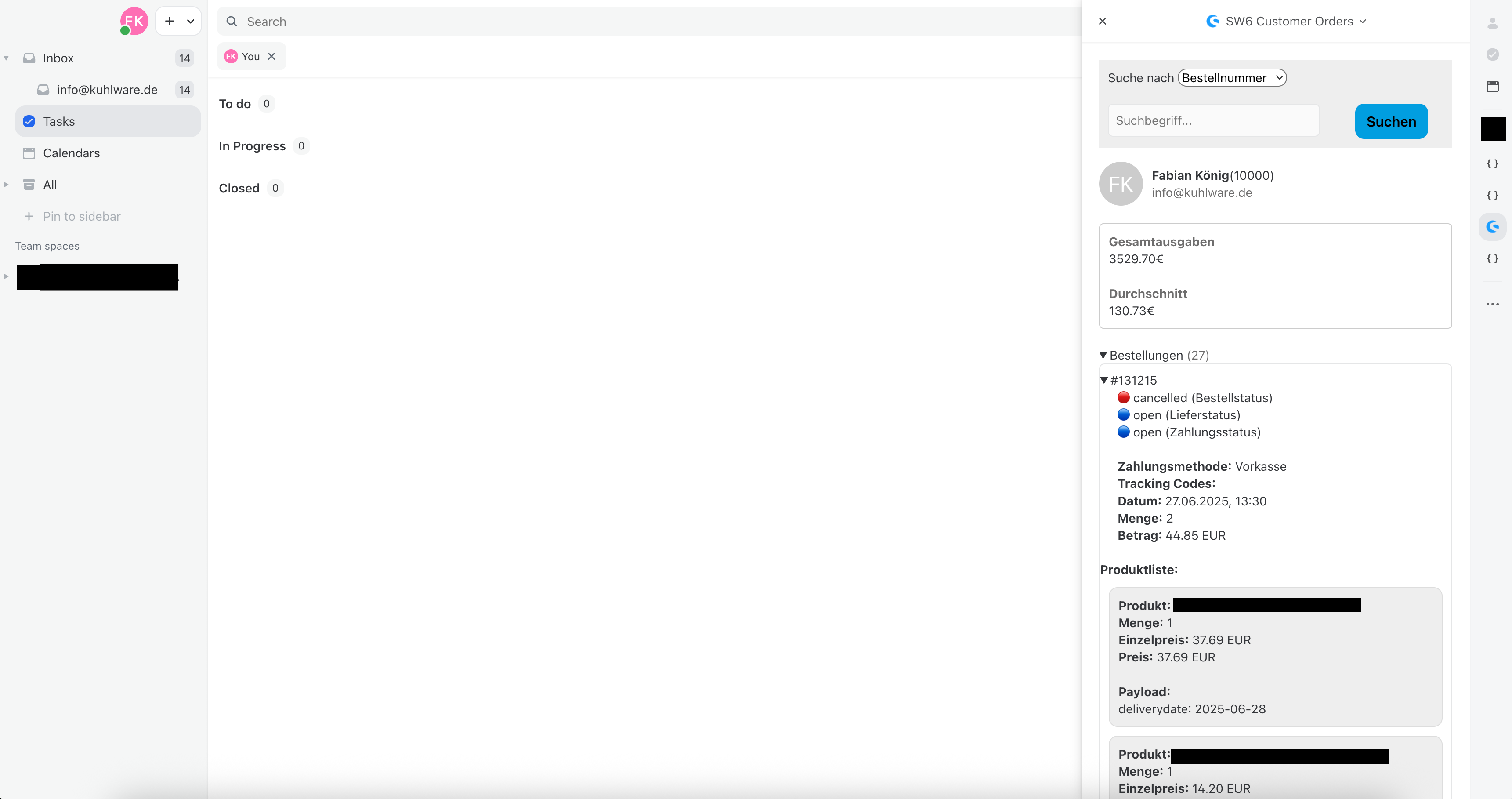Click the plus compose button
Image resolution: width=1512 pixels, height=799 pixels.
(x=170, y=21)
